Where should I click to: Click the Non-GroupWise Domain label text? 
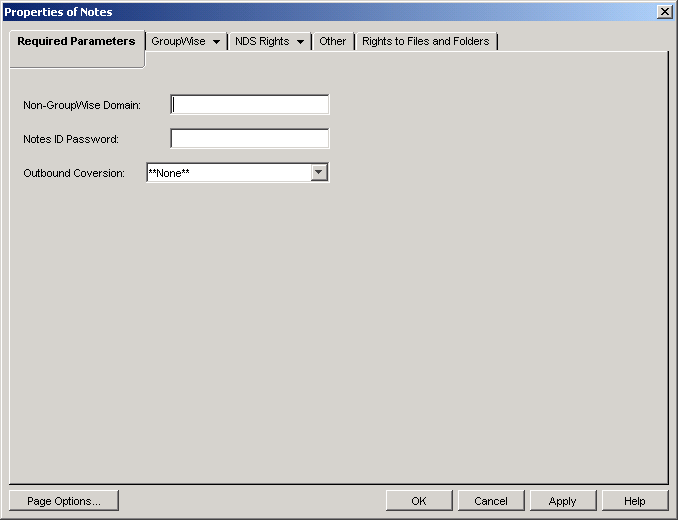[x=82, y=105]
